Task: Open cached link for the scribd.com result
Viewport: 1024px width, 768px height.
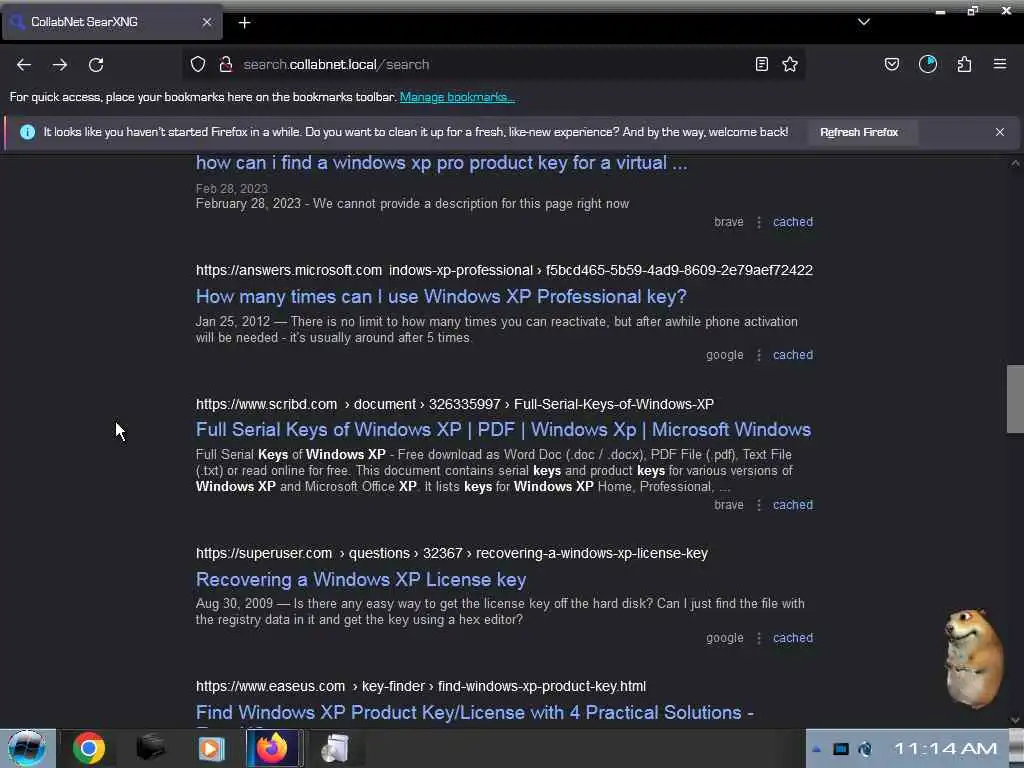Action: coord(793,505)
